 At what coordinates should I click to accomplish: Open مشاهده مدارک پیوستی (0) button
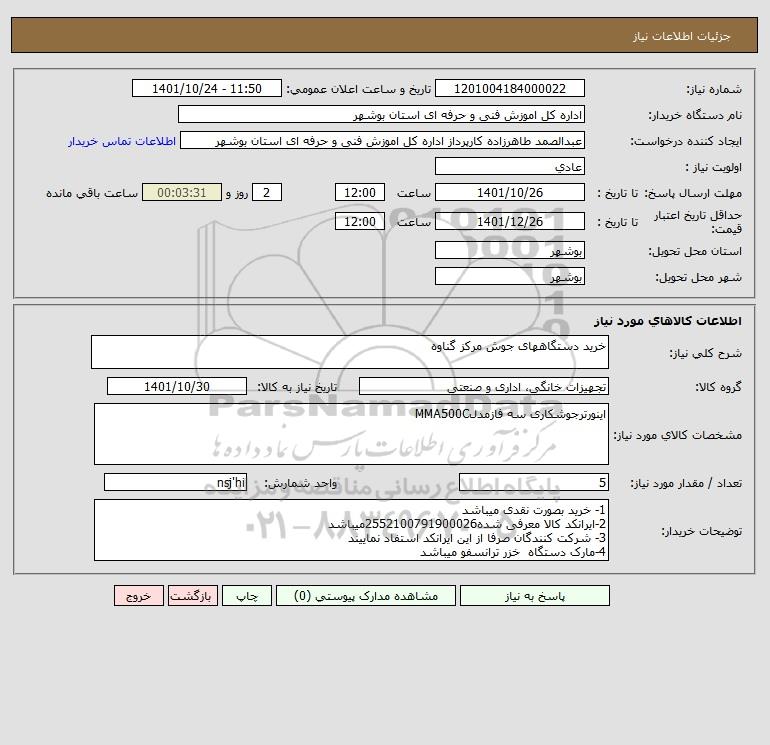coord(366,596)
